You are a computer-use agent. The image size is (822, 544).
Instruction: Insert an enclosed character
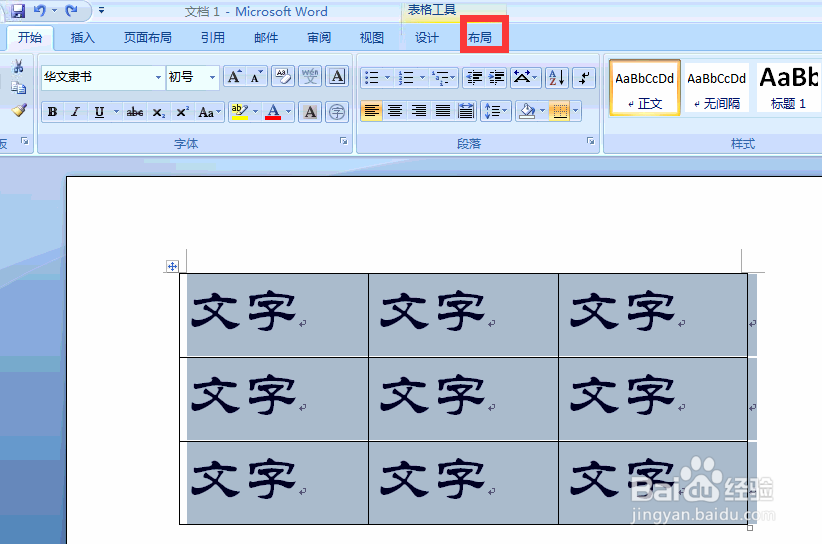337,112
